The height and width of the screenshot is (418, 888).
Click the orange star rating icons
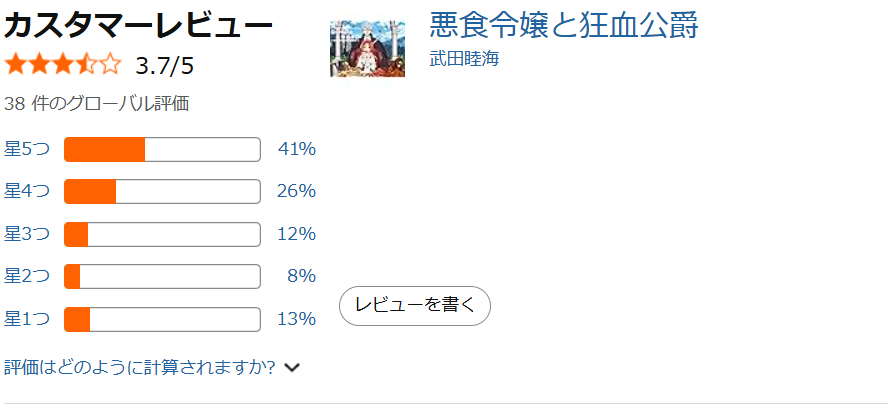pyautogui.click(x=62, y=66)
